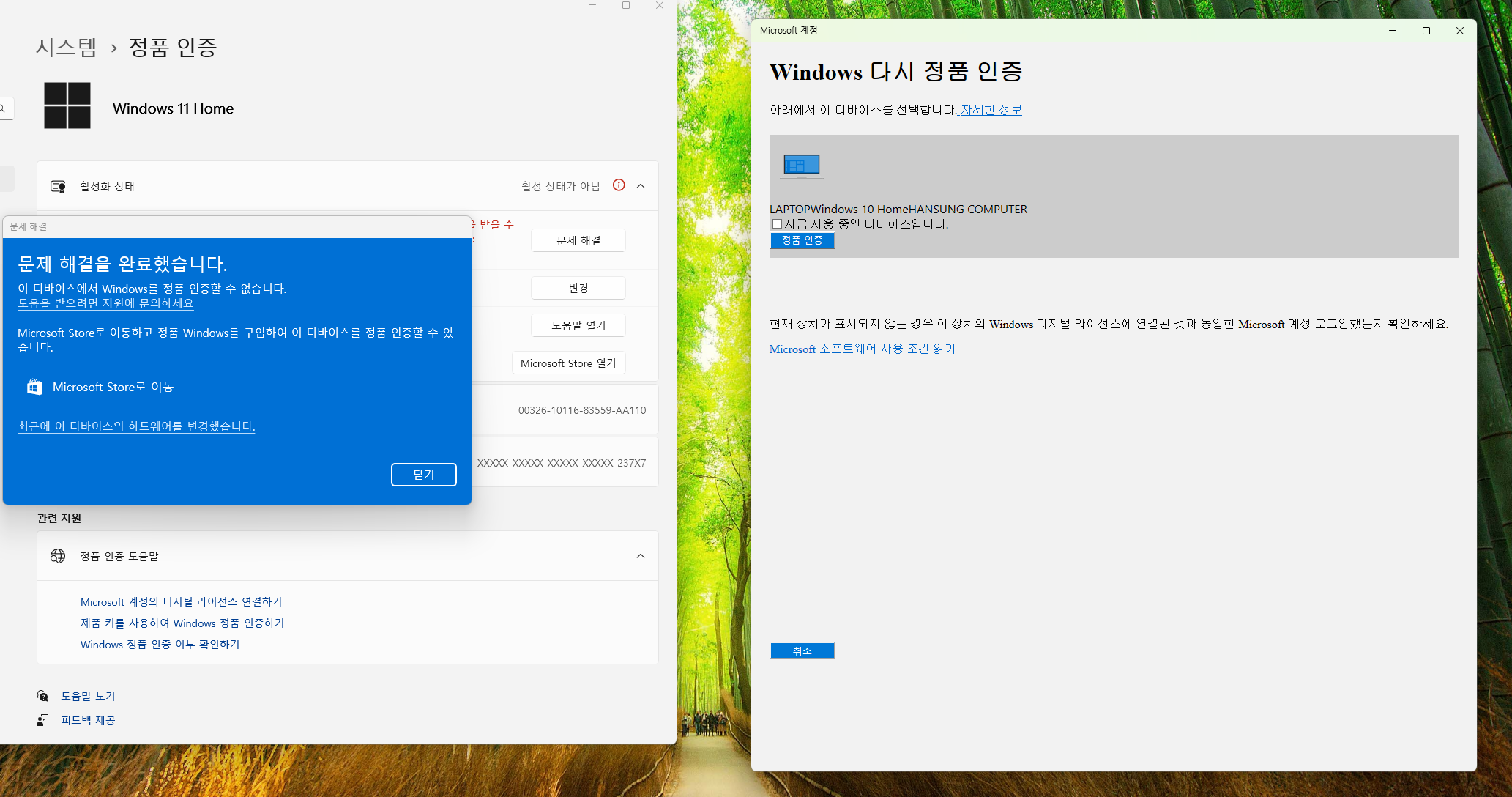Click the Microsoft Store 열기 button
This screenshot has height=797, width=1512.
[x=568, y=363]
